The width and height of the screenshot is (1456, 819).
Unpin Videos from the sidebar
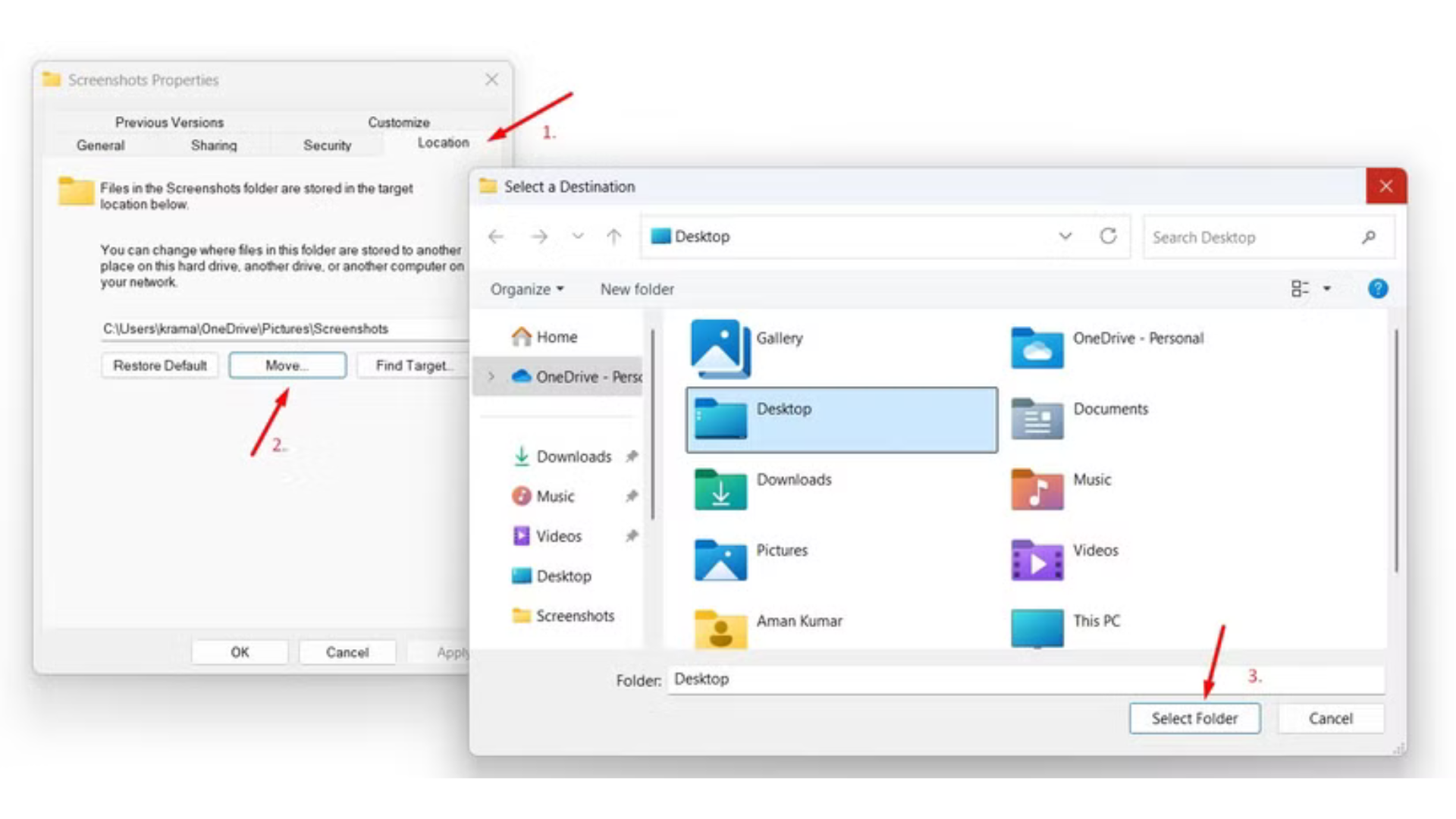(630, 536)
